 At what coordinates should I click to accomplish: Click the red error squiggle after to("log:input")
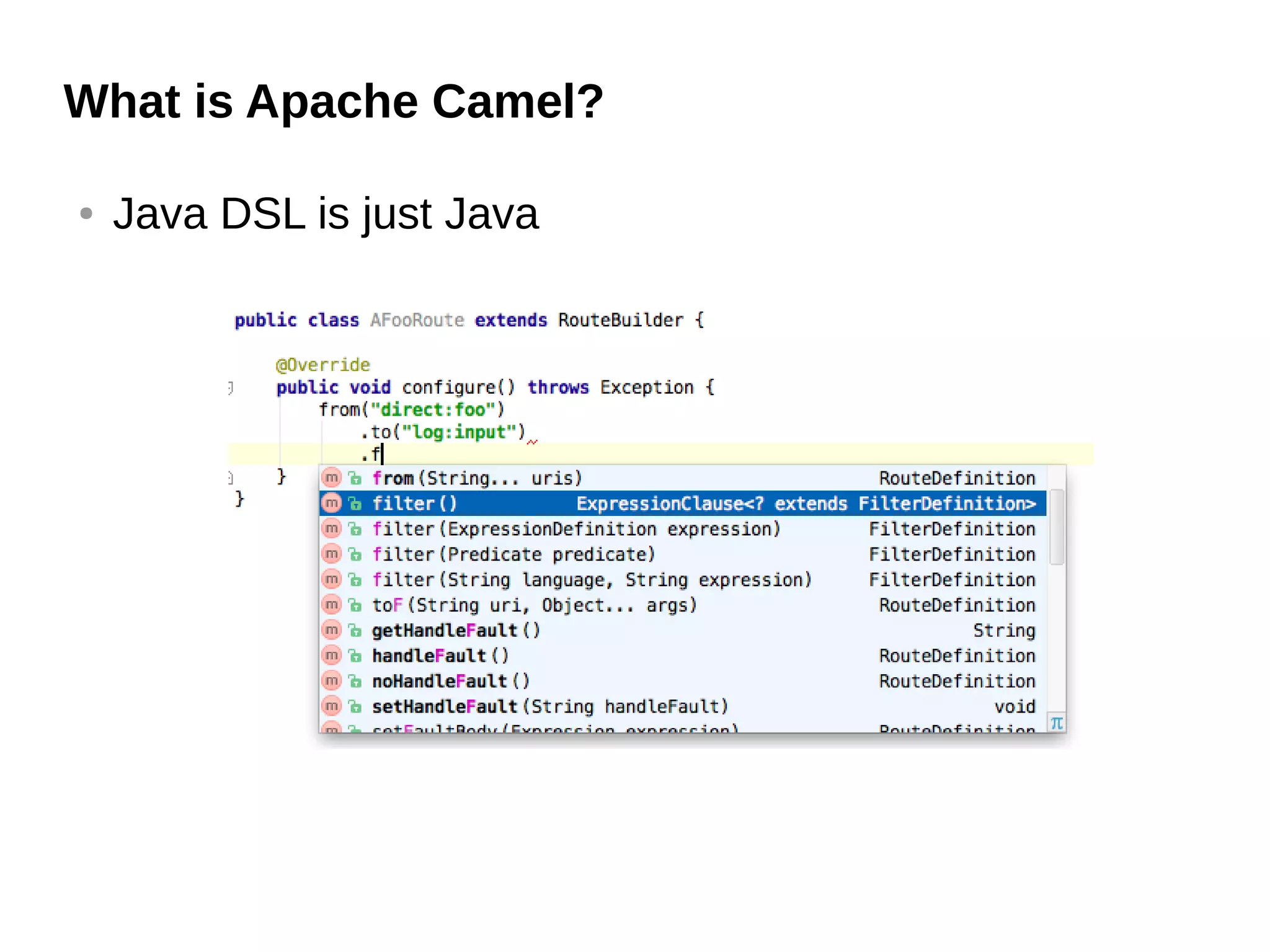[532, 442]
